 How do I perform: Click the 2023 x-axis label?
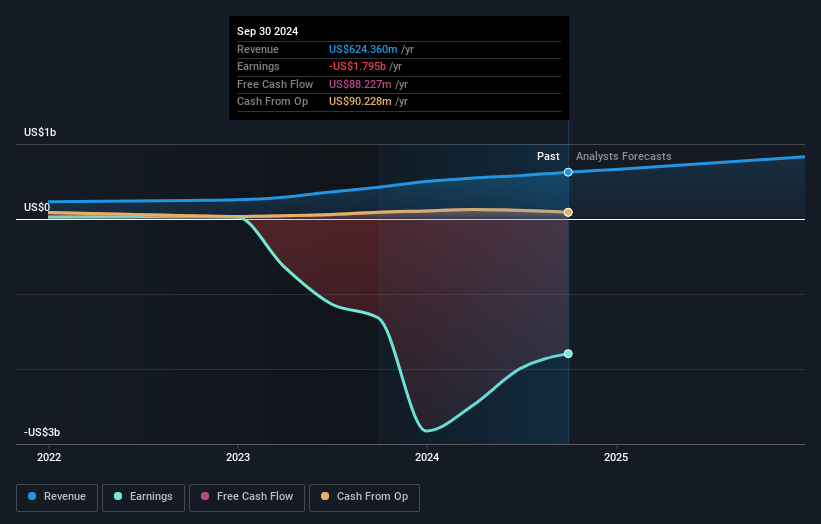238,458
